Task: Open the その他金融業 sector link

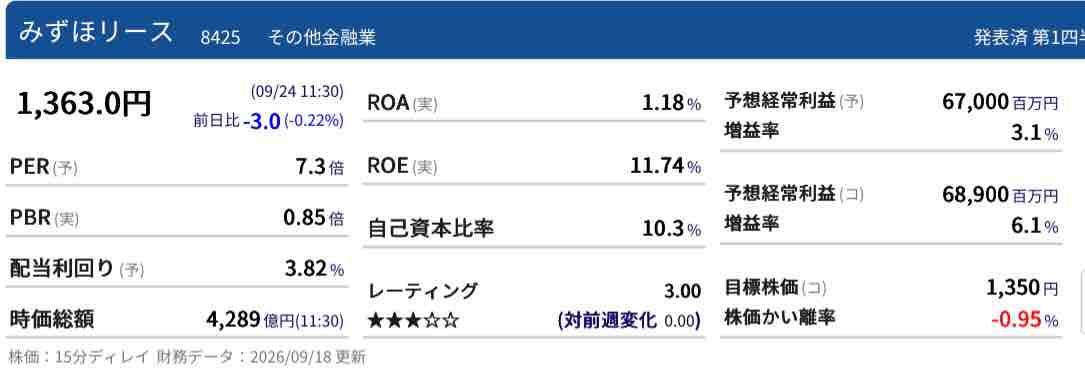Action: [x=322, y=36]
